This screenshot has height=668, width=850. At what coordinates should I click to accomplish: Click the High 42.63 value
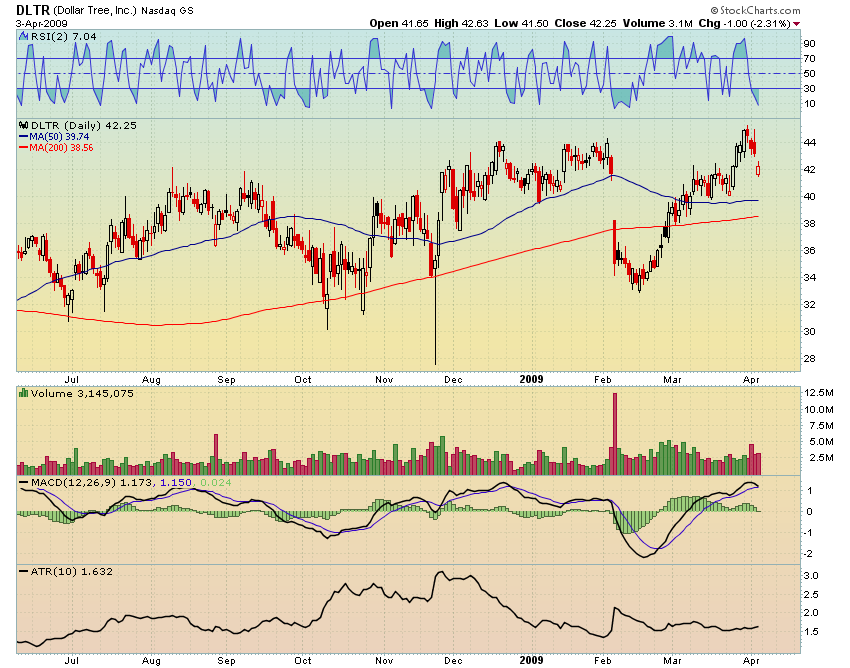pos(460,23)
